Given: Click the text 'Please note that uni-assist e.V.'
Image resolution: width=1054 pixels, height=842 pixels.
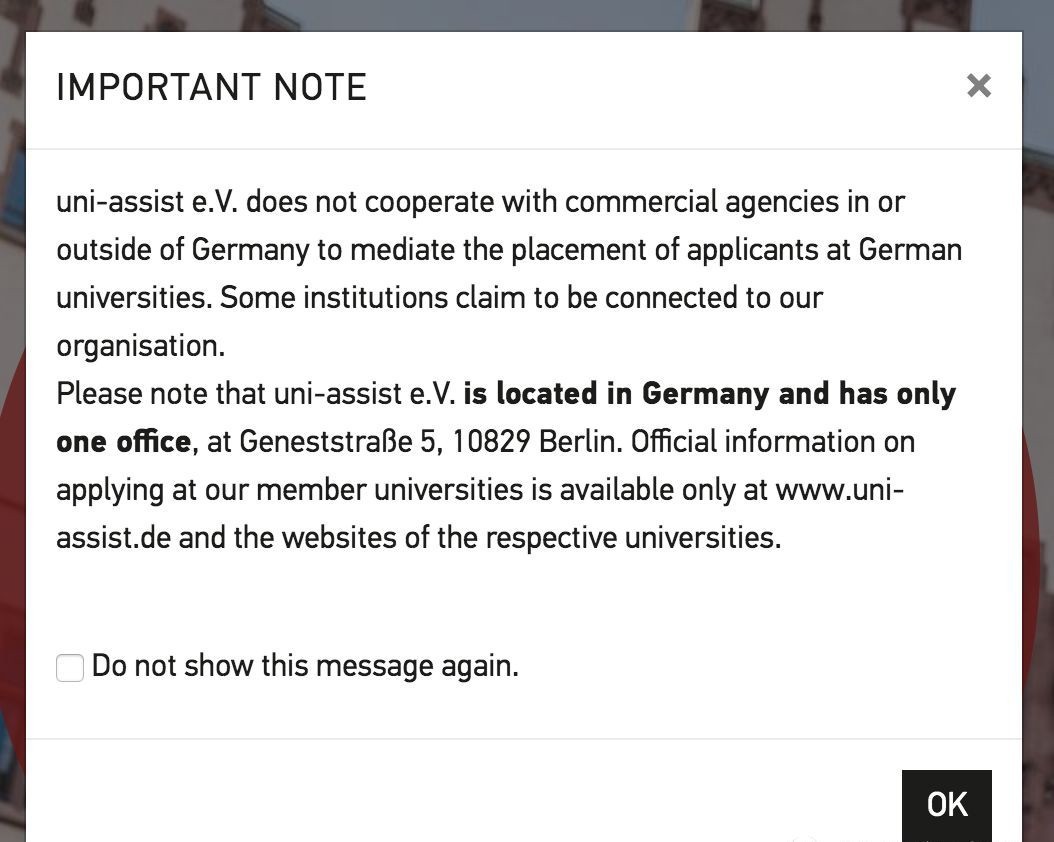Looking at the screenshot, I should tap(256, 394).
